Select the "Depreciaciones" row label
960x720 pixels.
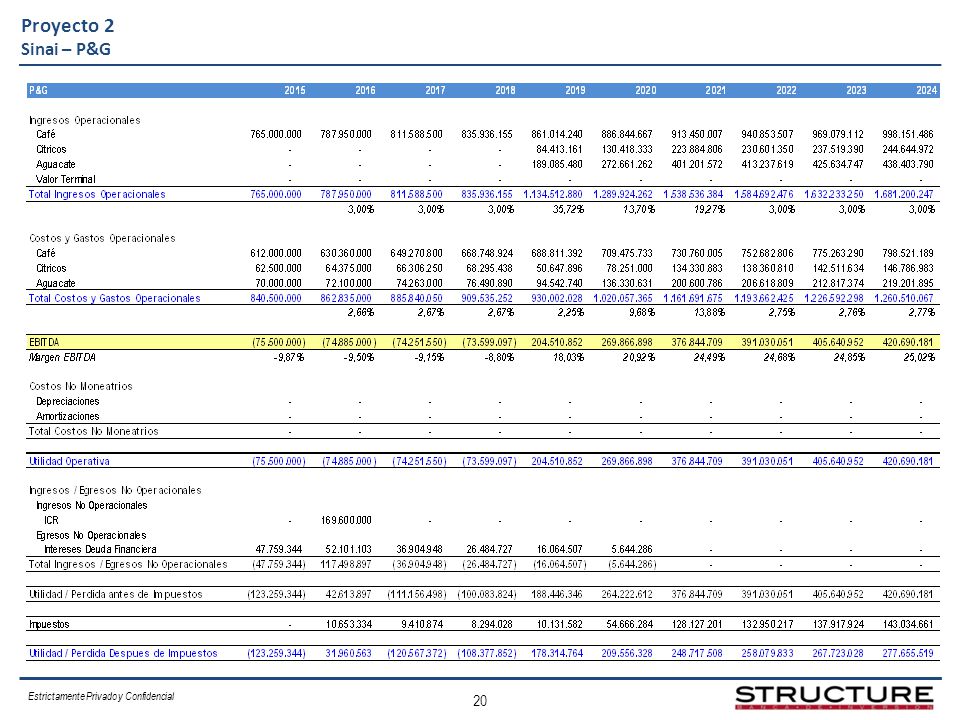click(x=67, y=401)
